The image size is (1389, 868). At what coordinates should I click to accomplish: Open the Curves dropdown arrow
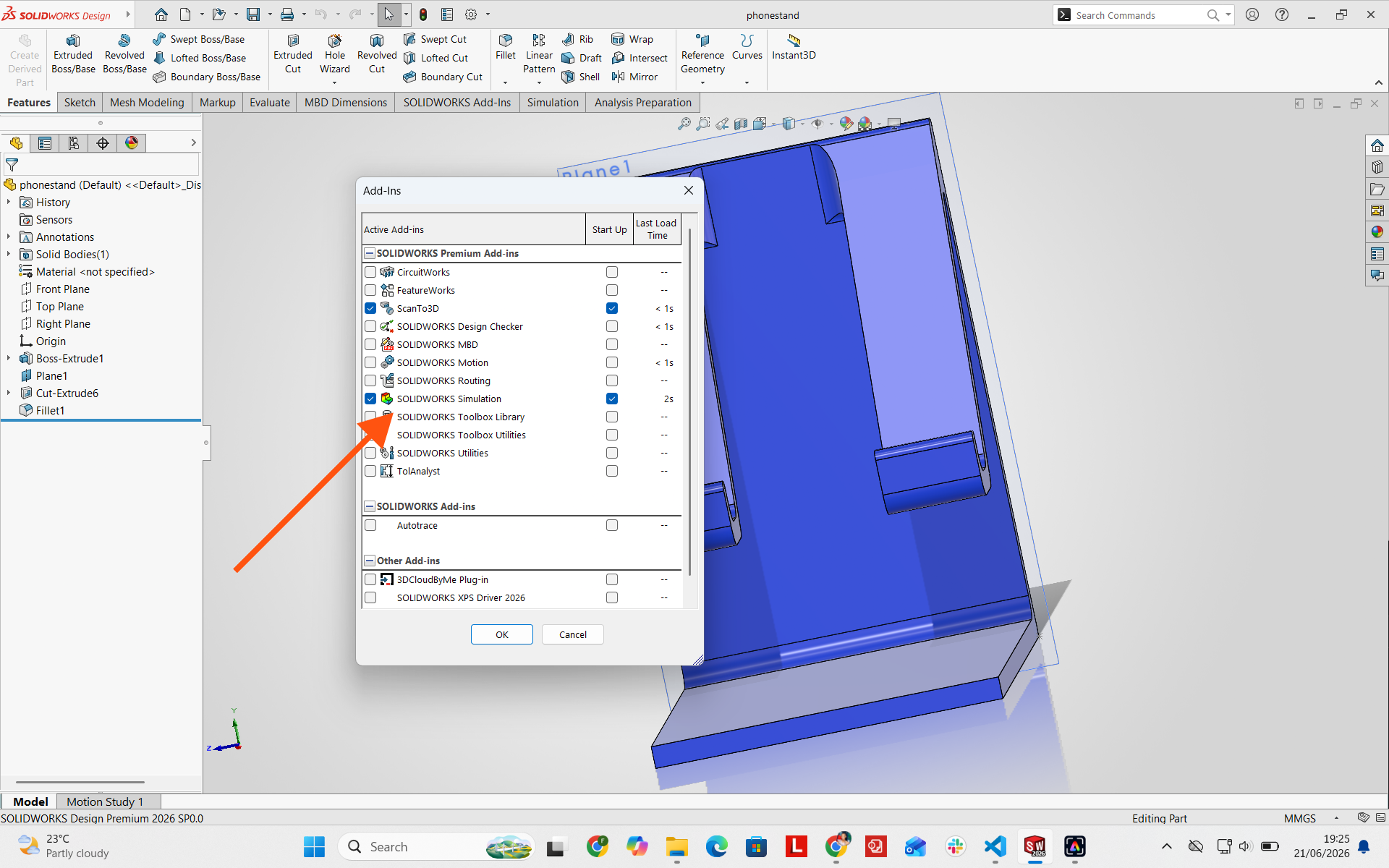747,82
